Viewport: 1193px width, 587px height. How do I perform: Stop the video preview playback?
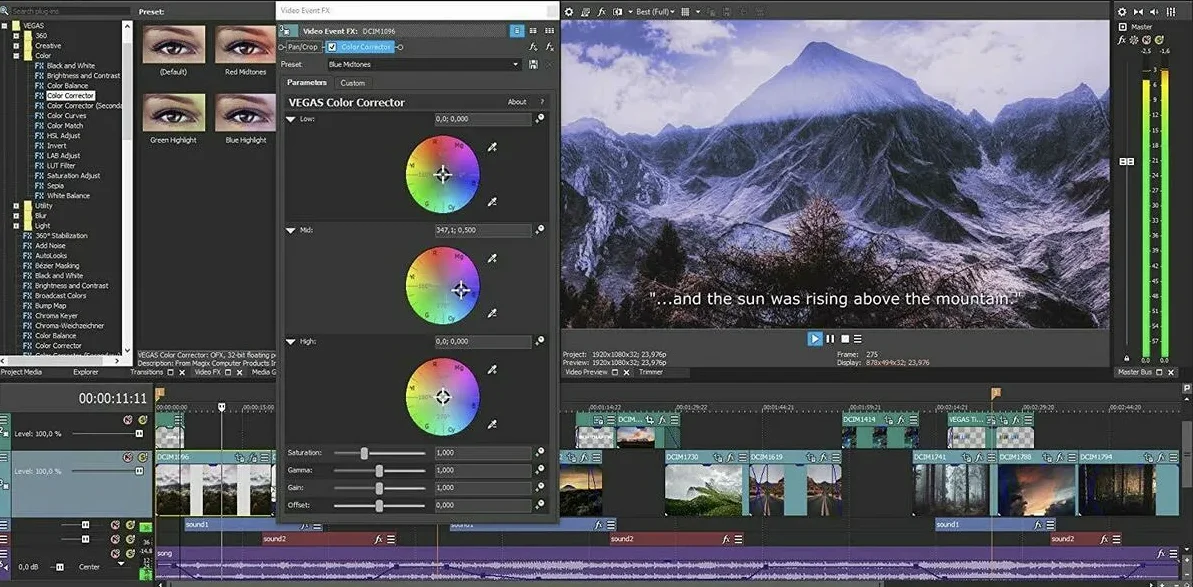[x=844, y=338]
